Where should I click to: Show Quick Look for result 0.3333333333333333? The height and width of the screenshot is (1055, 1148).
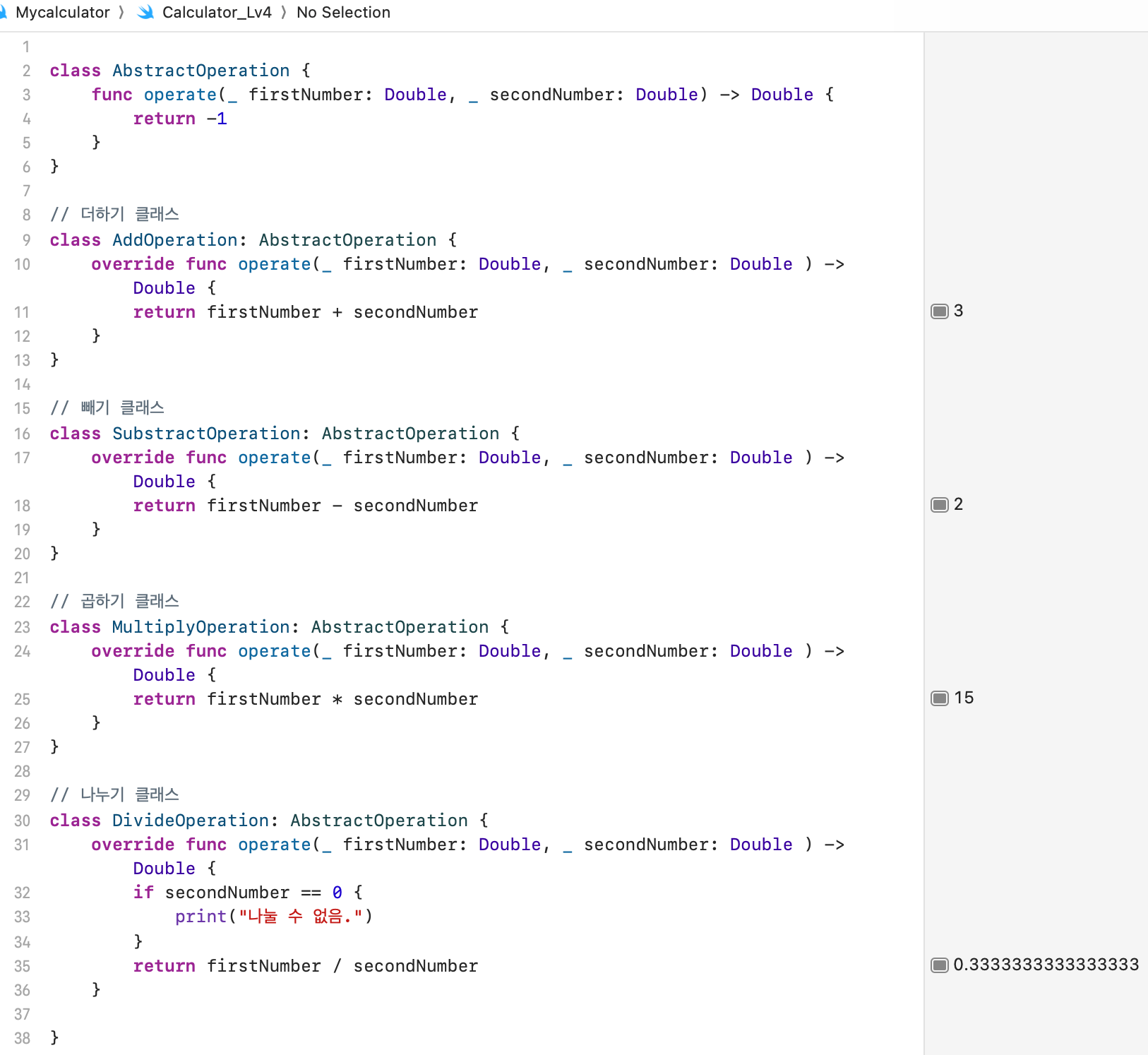coord(939,965)
